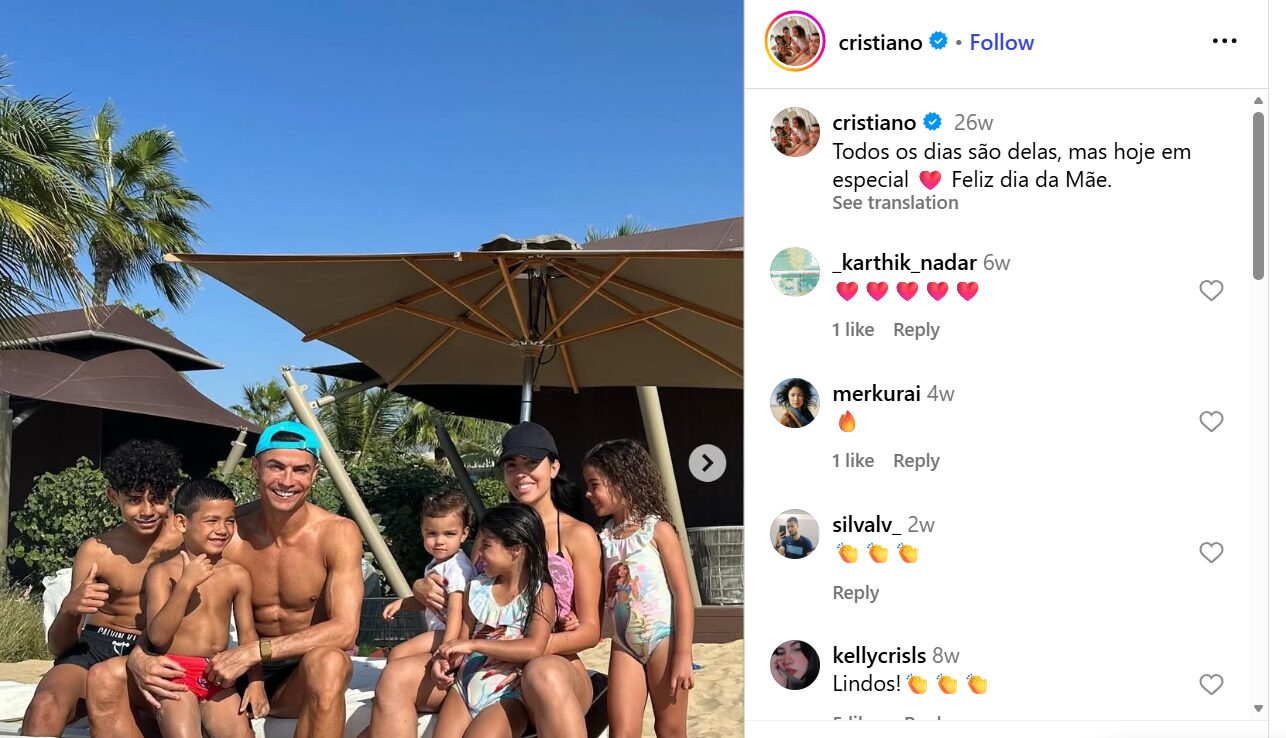
Task: Like merkurai's fire comment
Action: 1211,422
